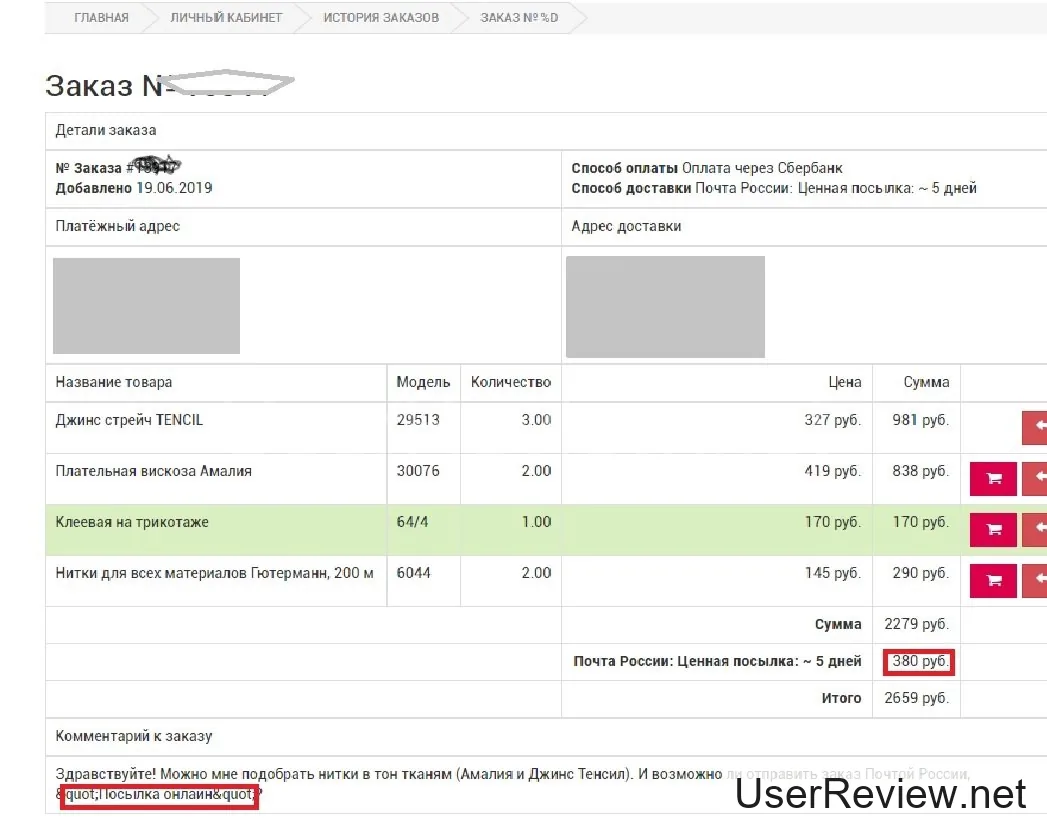Click return arrow icon for Джинс стрейч TENCIL
1047x820 pixels.
click(1035, 427)
